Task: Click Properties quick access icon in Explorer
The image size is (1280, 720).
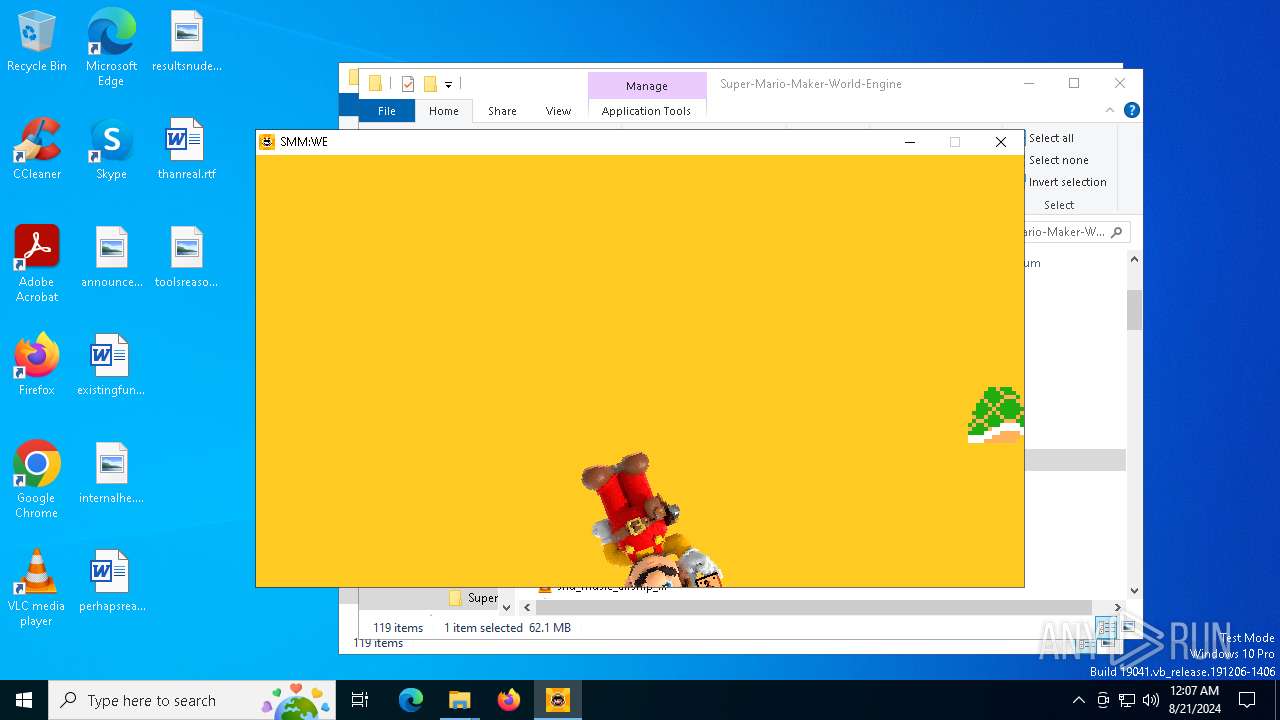Action: click(408, 84)
